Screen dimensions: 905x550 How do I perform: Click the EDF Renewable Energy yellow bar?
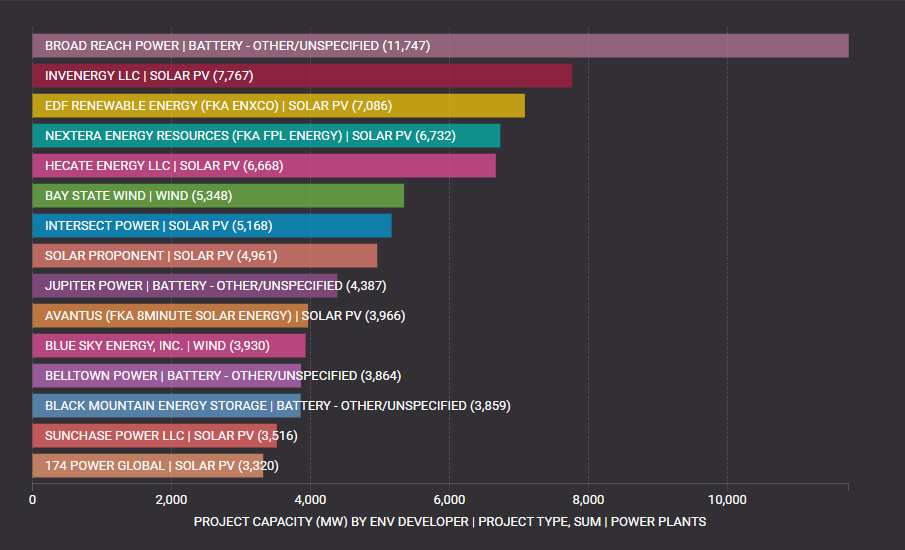point(278,106)
